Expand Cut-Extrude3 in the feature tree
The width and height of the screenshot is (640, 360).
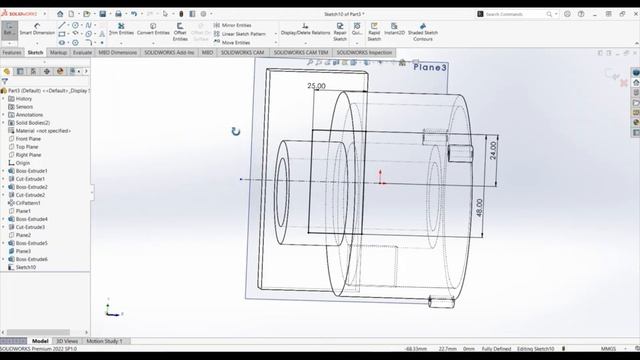[x=4, y=227]
